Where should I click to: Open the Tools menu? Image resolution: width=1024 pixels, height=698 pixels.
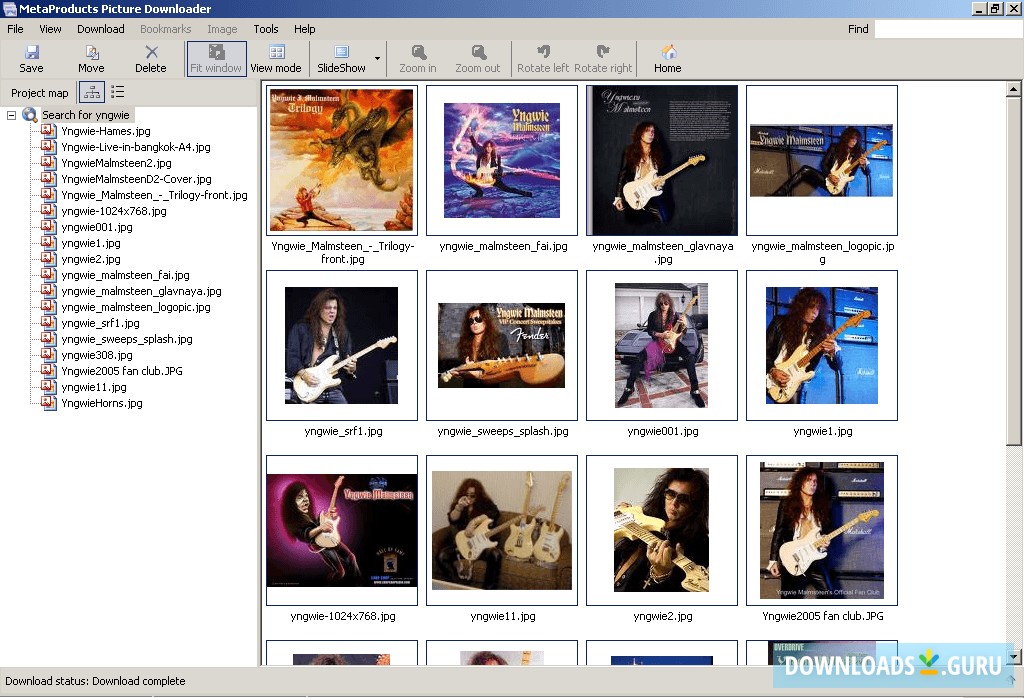coord(265,29)
